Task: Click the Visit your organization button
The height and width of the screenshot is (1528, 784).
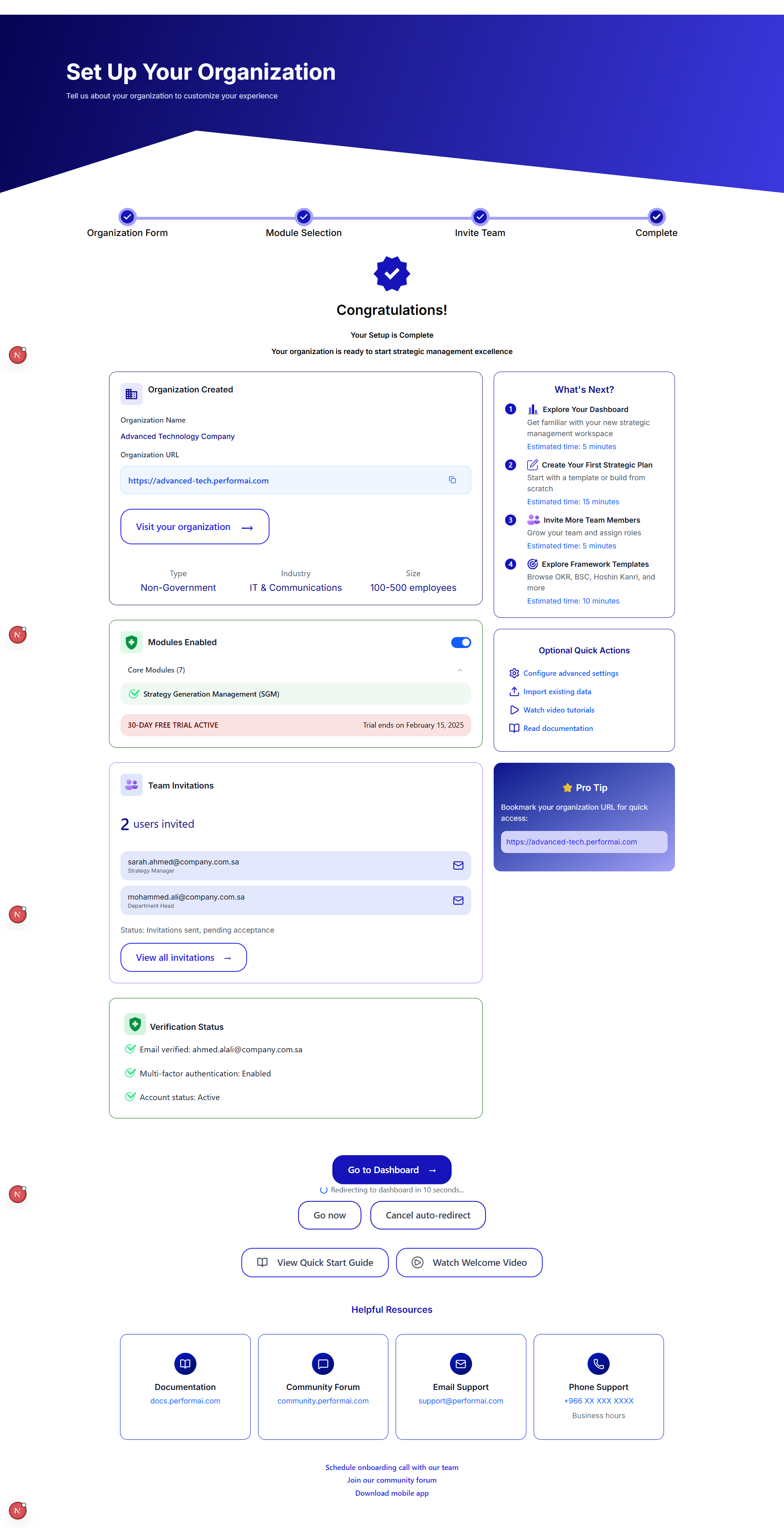Action: [x=194, y=527]
